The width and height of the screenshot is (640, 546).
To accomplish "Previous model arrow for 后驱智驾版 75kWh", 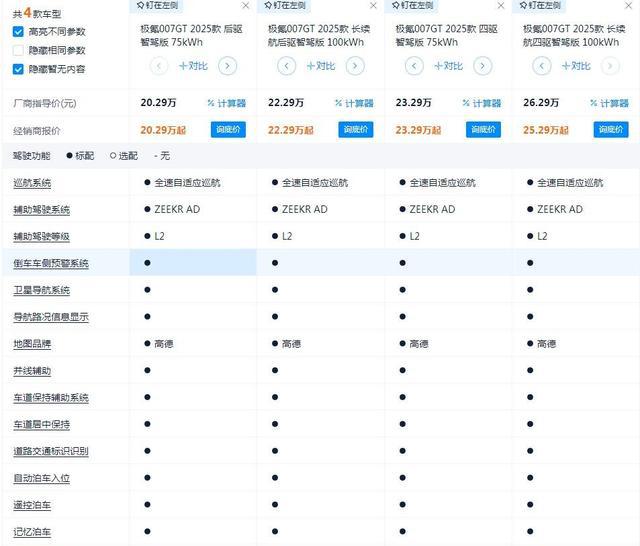I will pos(159,66).
